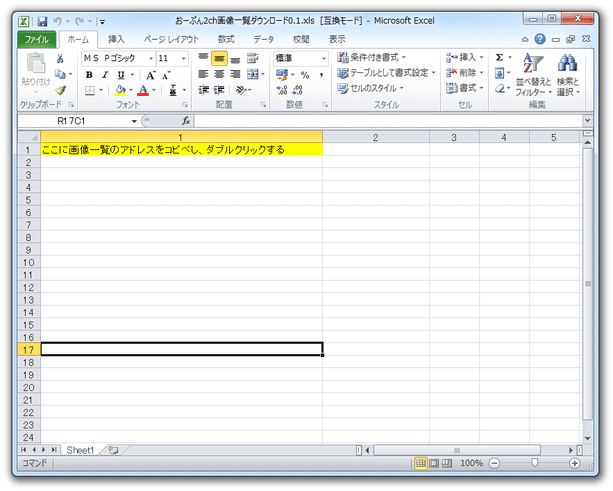The image size is (613, 491).
Task: Click the zoom slider handle
Action: click(534, 463)
